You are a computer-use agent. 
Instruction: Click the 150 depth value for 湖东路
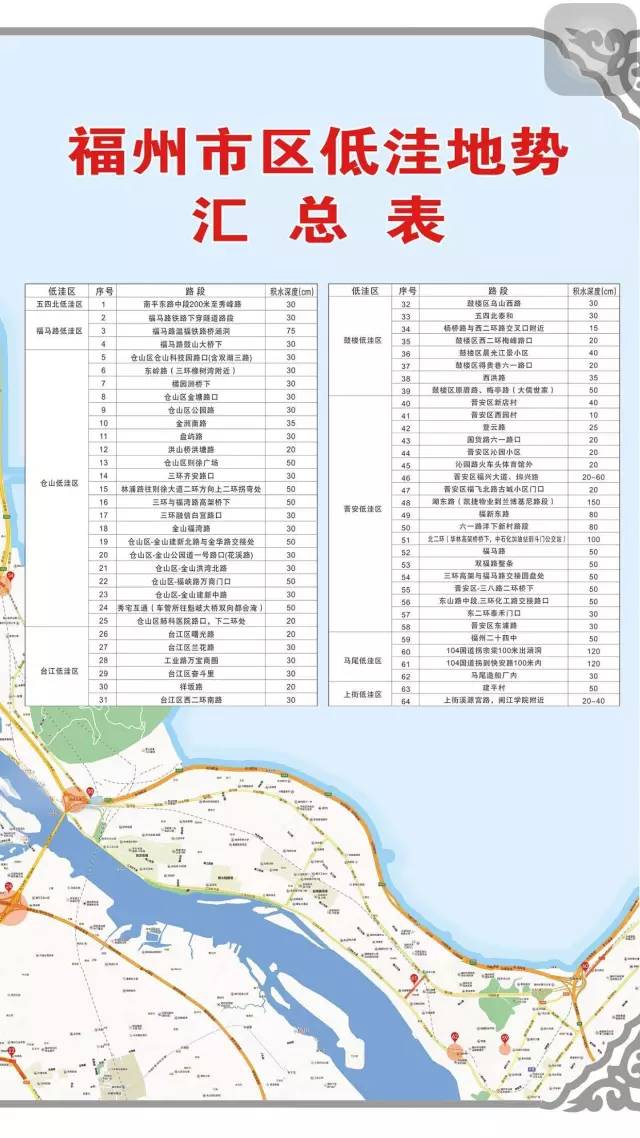point(592,501)
